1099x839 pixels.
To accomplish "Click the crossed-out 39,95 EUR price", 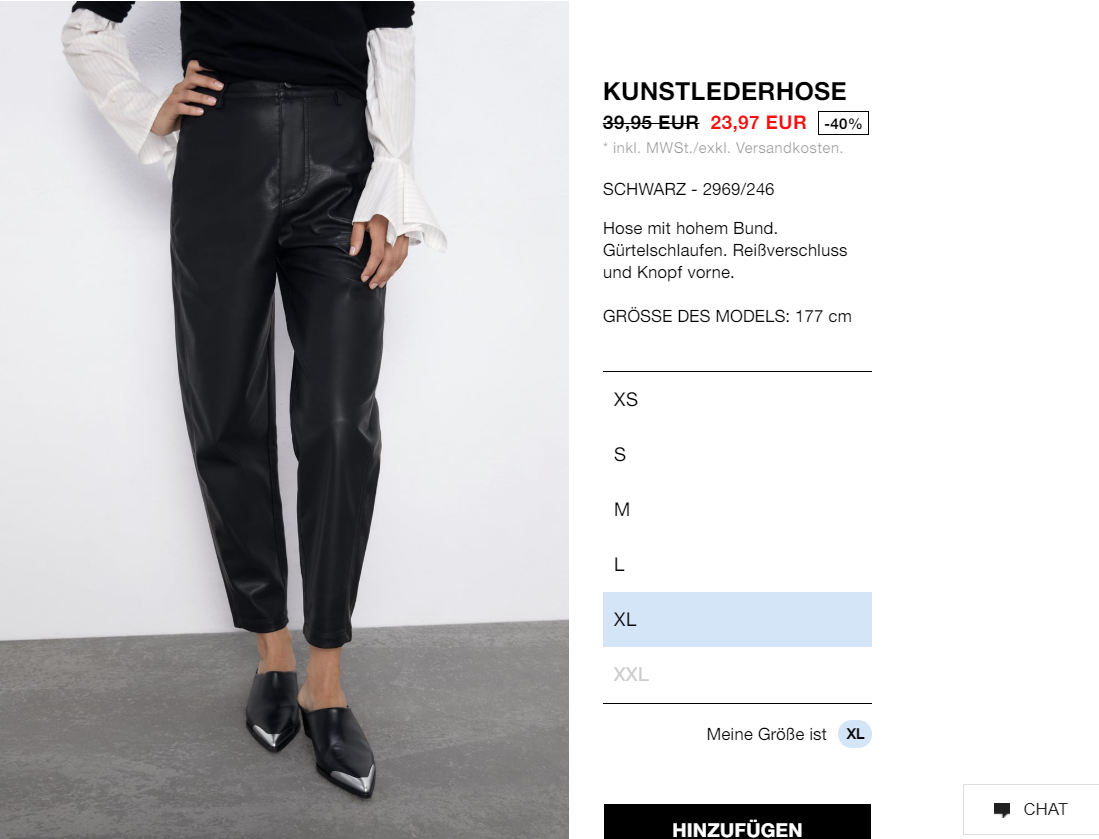I will coord(650,123).
